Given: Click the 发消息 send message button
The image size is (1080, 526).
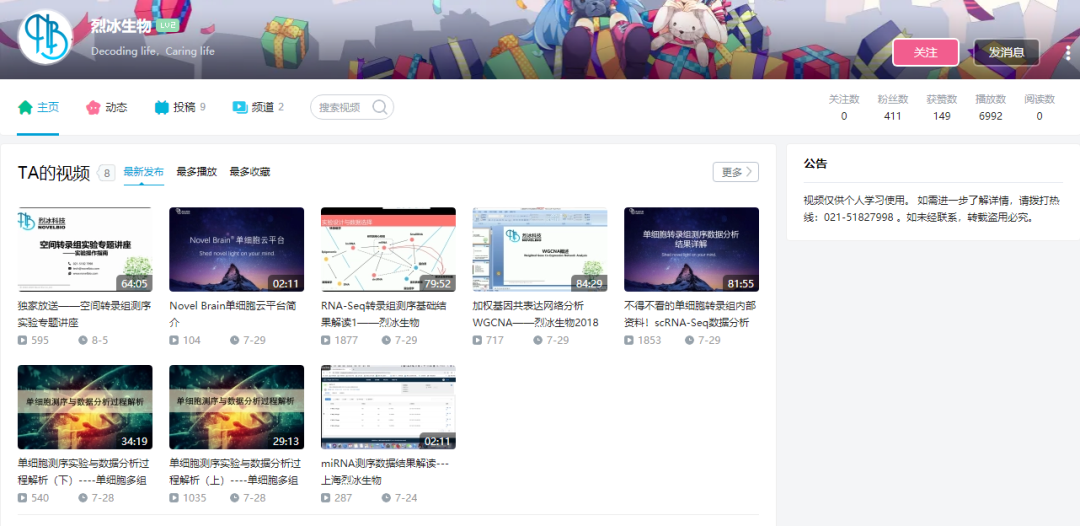Looking at the screenshot, I should pos(1006,52).
